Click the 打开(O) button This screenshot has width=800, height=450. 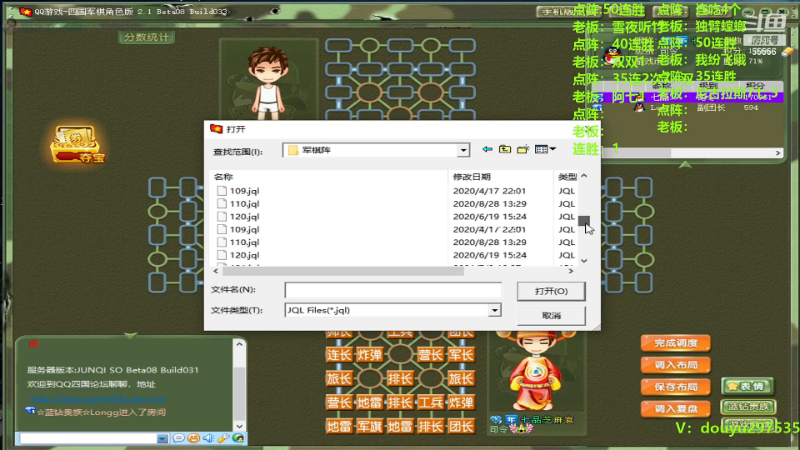[x=551, y=291]
